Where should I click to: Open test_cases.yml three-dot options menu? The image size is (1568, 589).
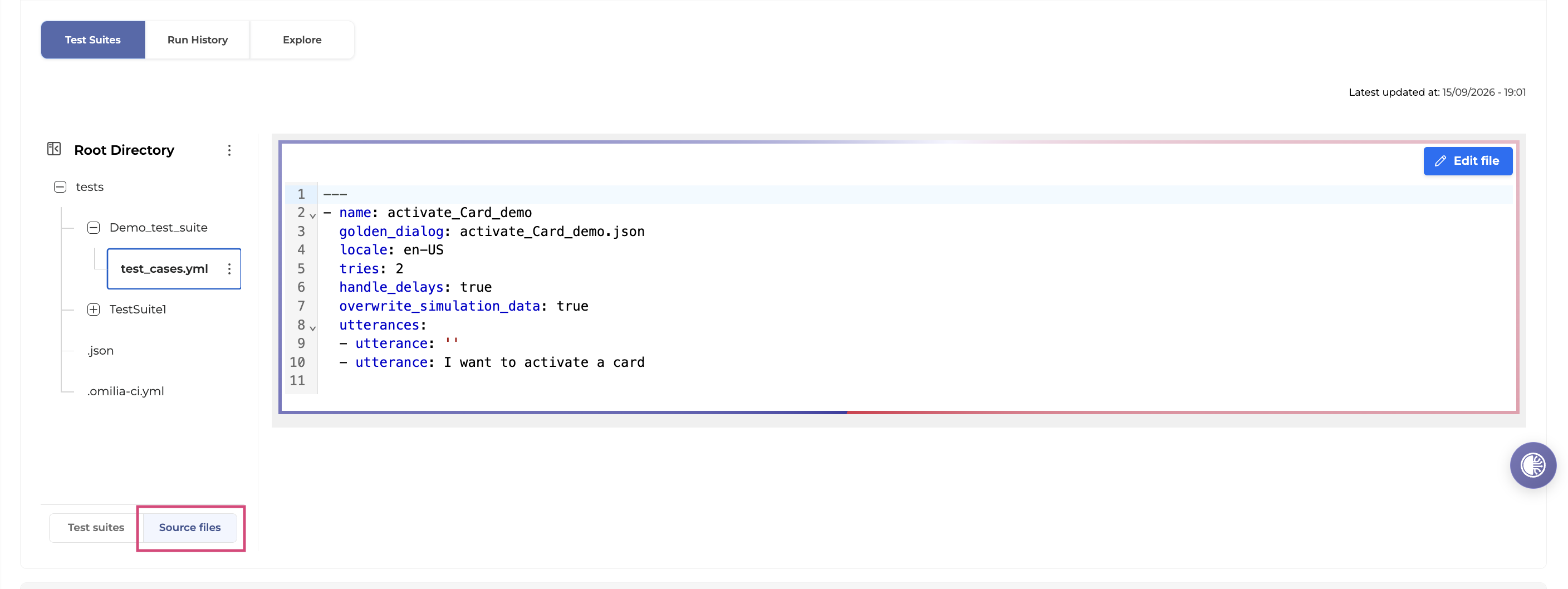click(x=229, y=268)
